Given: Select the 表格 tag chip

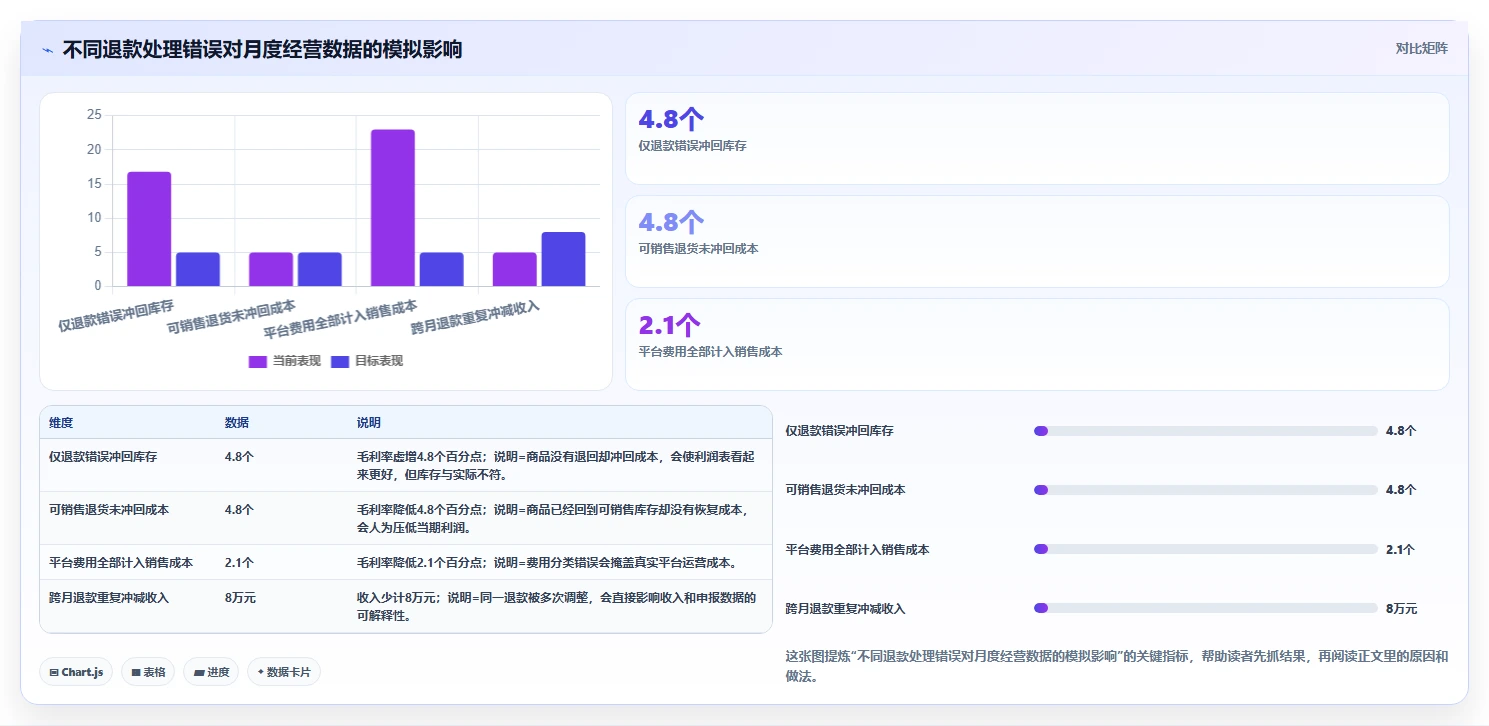Looking at the screenshot, I should 148,672.
